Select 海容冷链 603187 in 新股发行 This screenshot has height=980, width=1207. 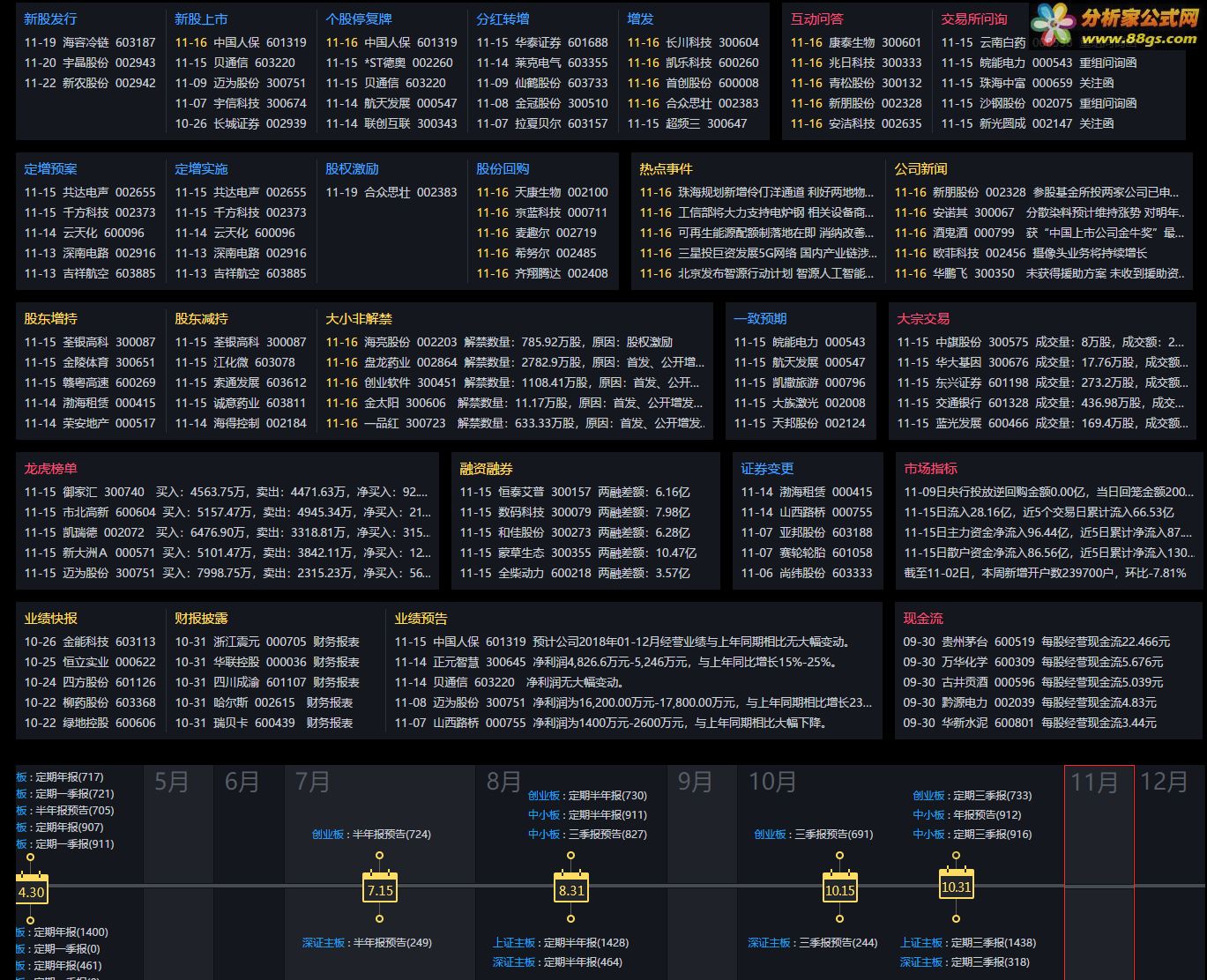point(90,42)
